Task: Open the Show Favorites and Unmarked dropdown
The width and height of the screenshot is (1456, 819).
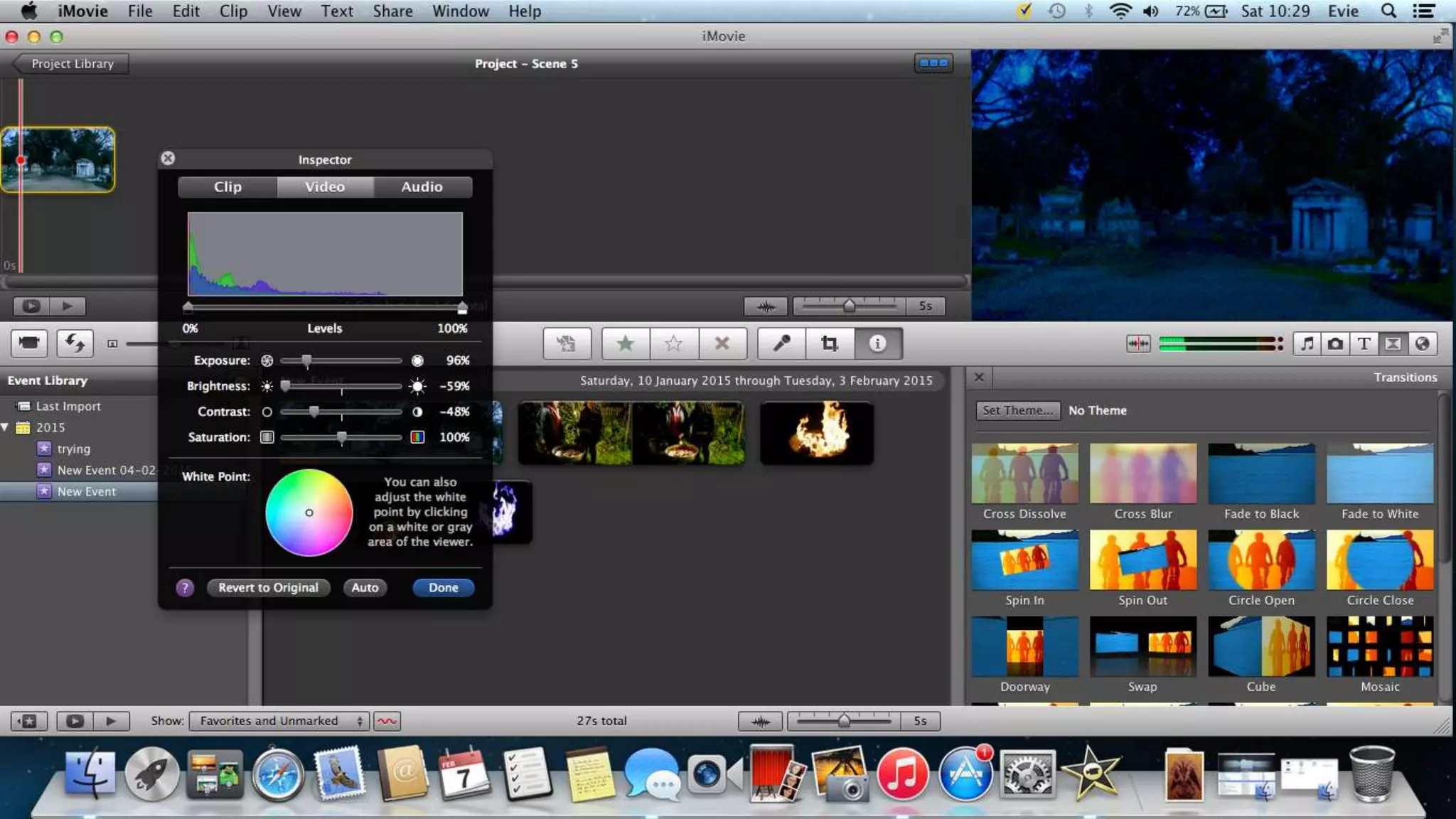Action: tap(279, 721)
